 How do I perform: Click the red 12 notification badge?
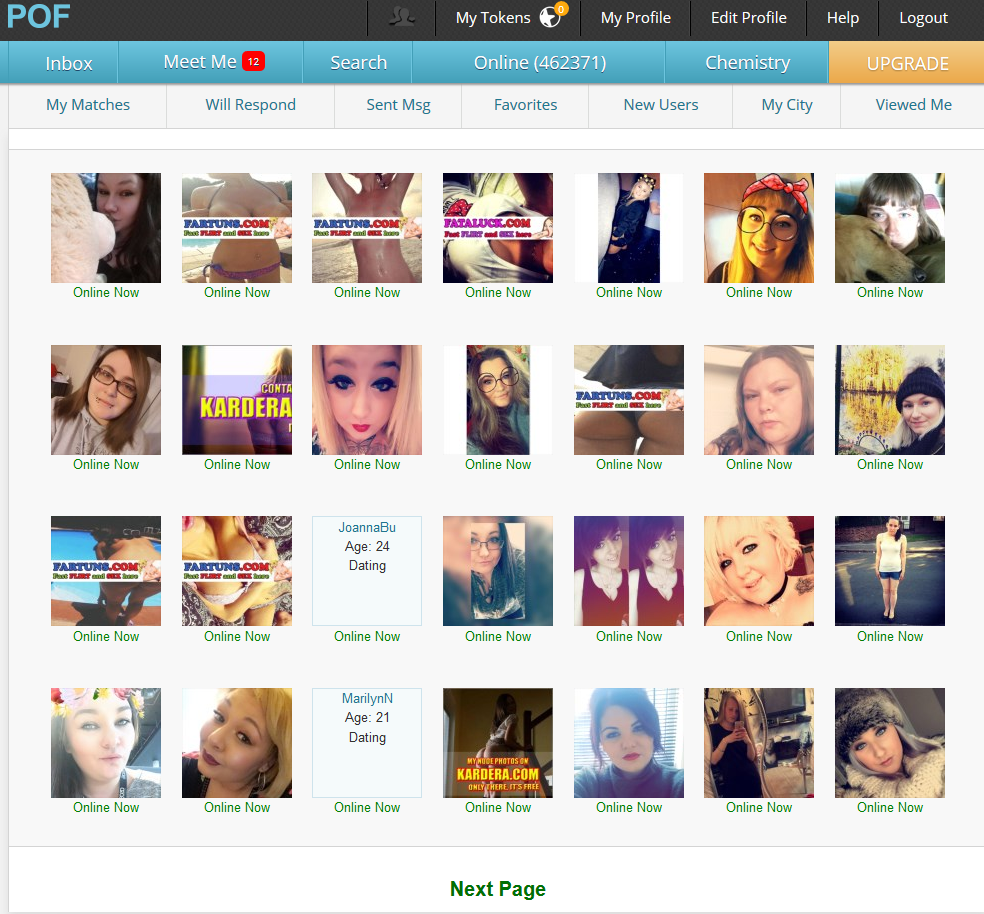[x=253, y=62]
